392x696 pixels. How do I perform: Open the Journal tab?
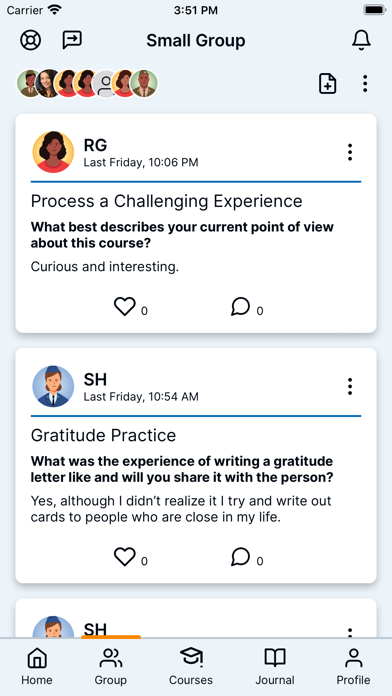pos(275,666)
